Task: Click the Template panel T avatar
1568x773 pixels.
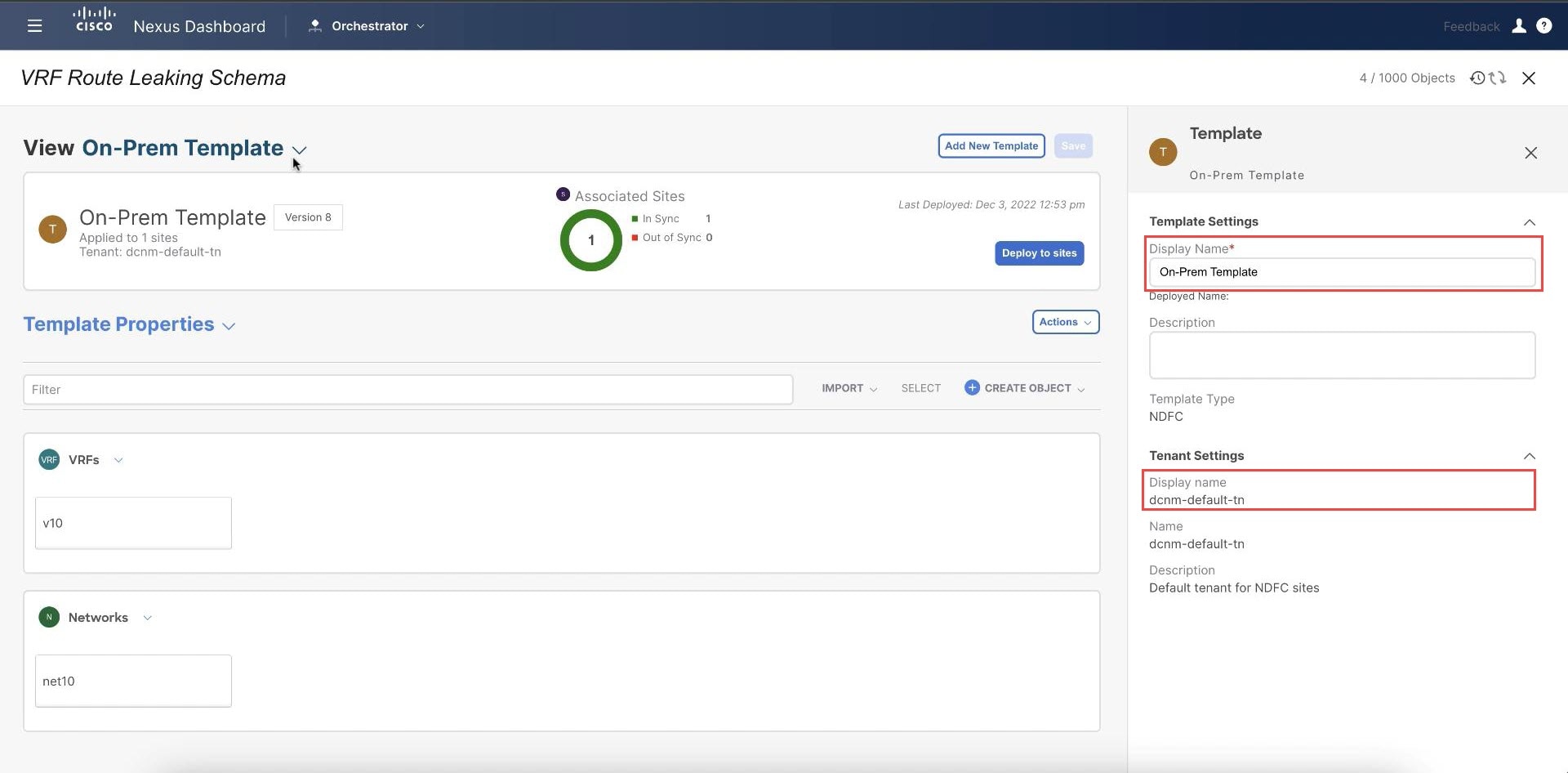Action: tap(1163, 152)
